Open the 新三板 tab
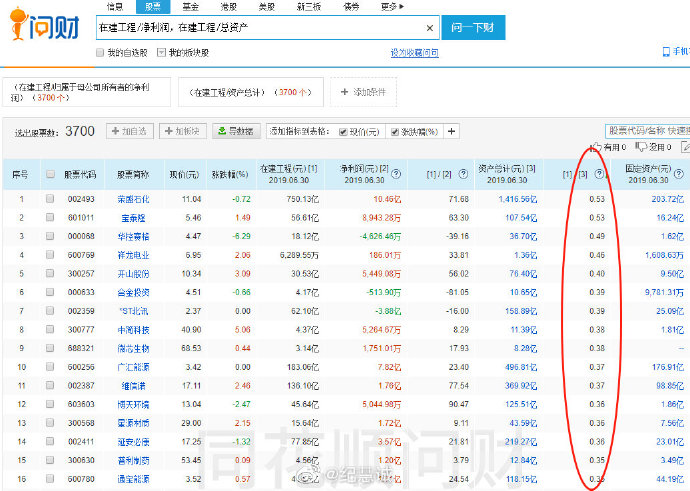Screen dimensions: 690x491 coord(308,6)
